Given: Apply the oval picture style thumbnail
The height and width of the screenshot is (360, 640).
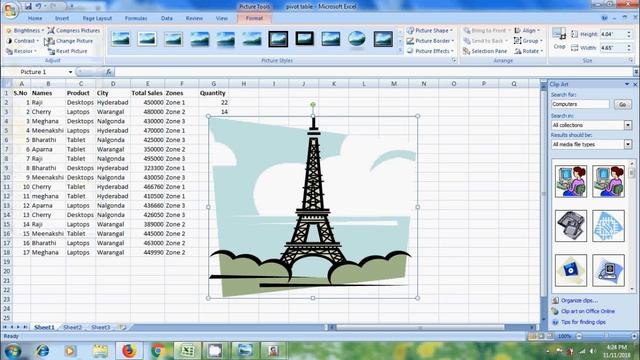Looking at the screenshot, I should pyautogui.click(x=357, y=39).
